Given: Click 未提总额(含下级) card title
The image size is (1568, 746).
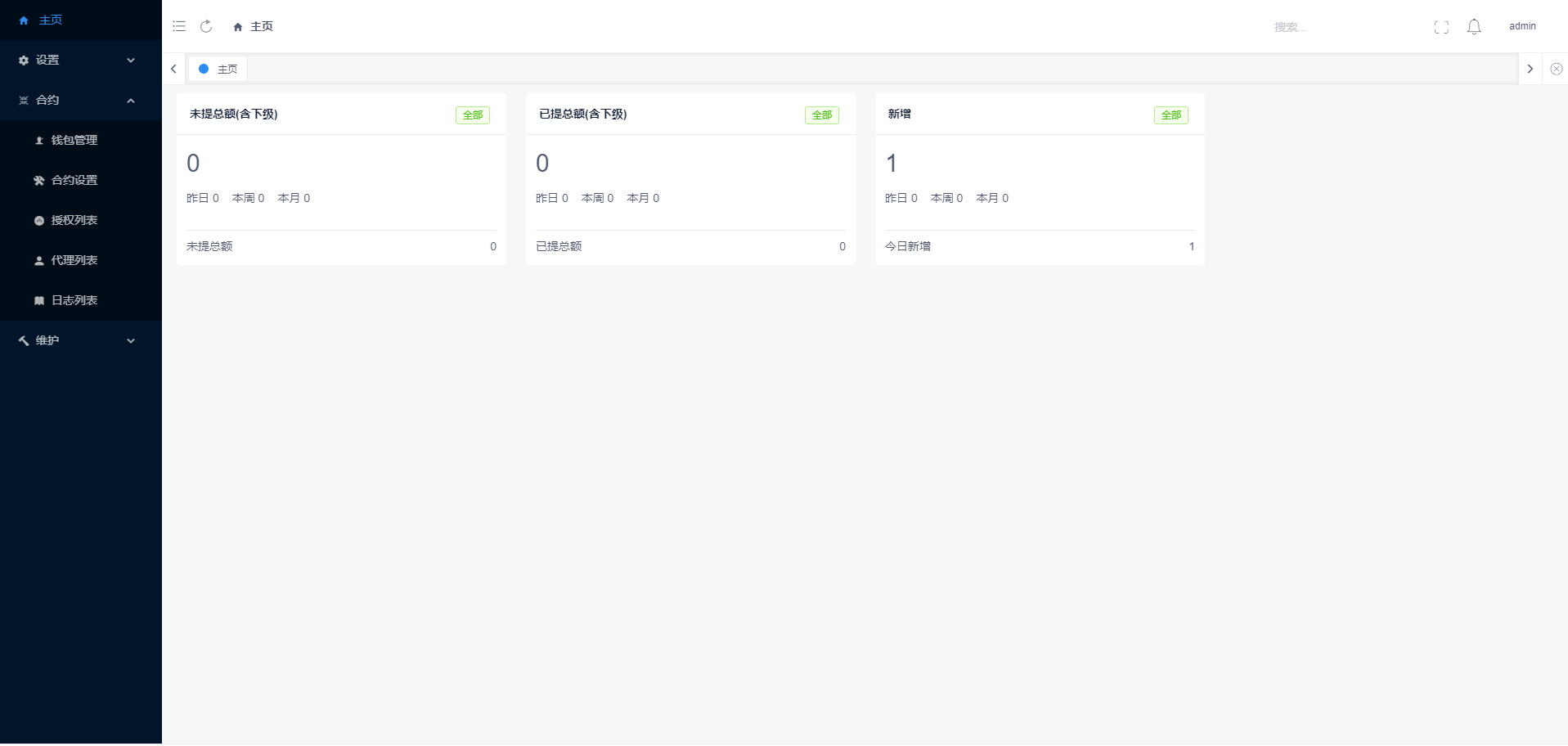Looking at the screenshot, I should 234,114.
